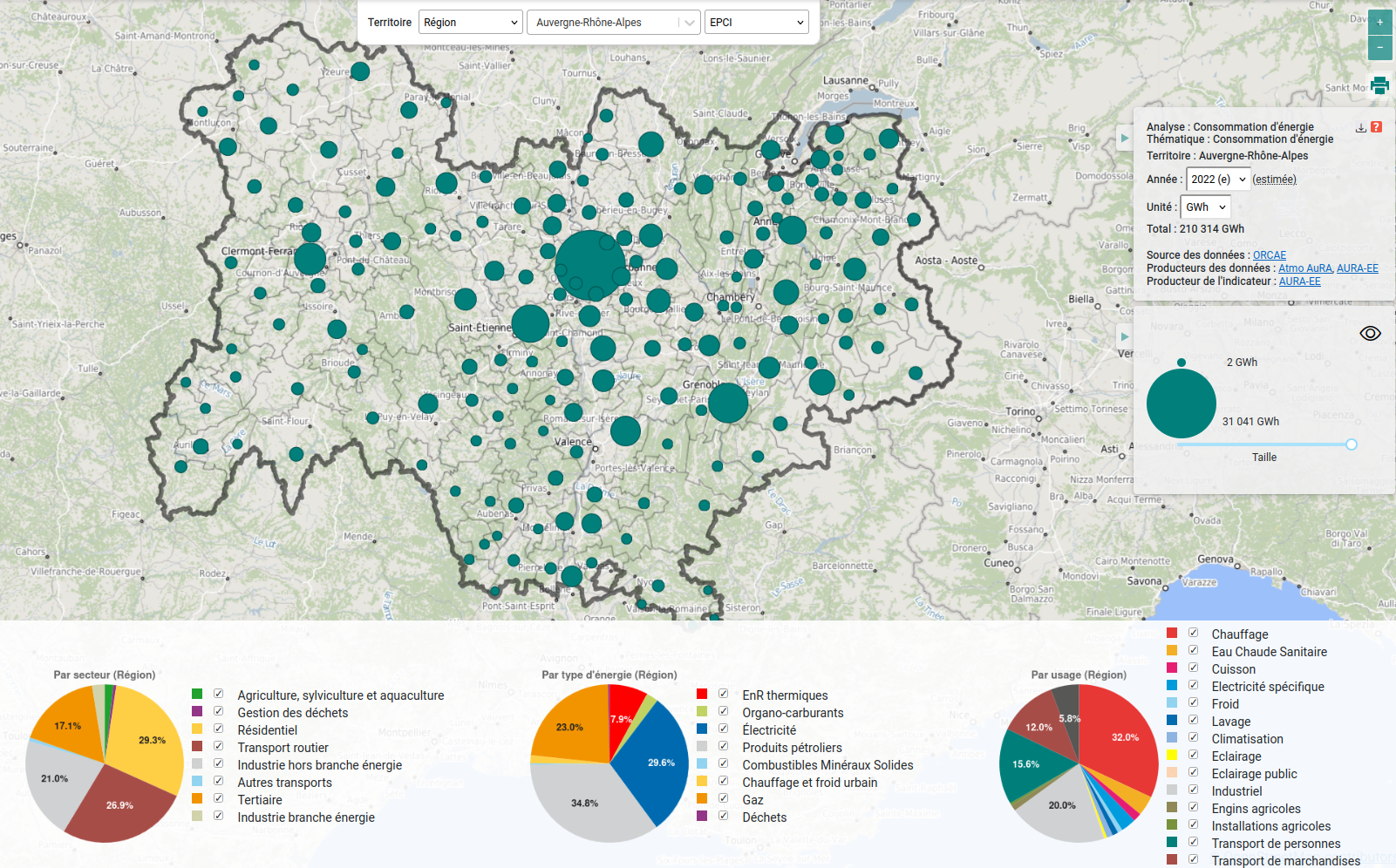This screenshot has width=1396, height=868.
Task: Open the Unité GWh dropdown
Action: 1205,207
